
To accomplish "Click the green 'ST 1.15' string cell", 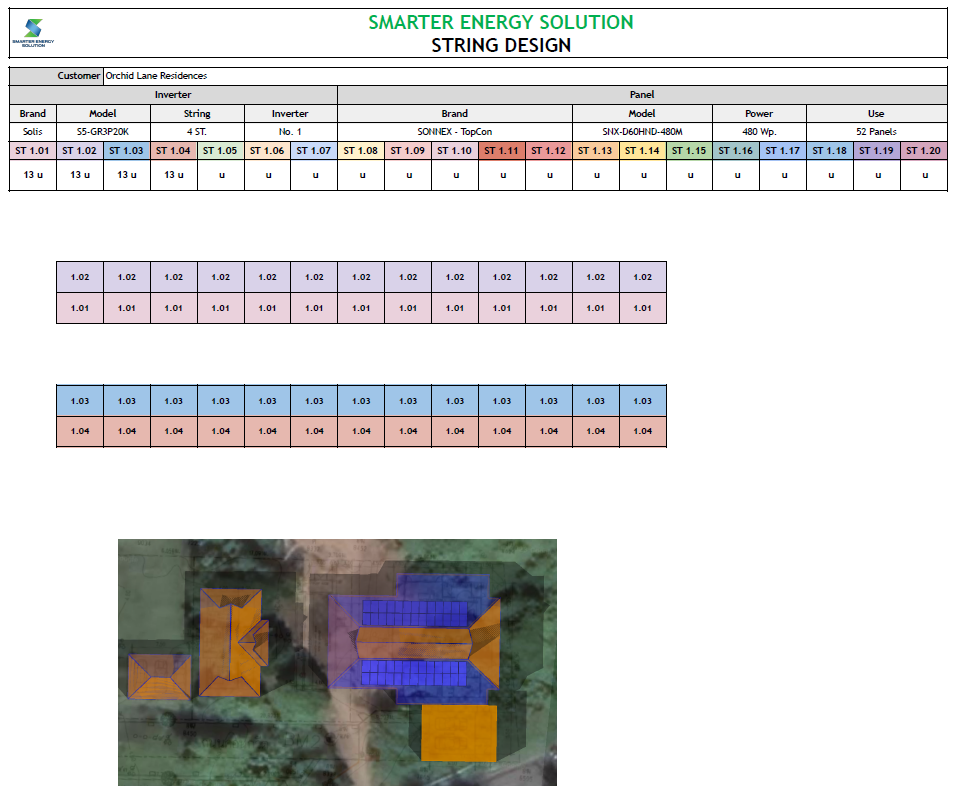I will pos(689,151).
